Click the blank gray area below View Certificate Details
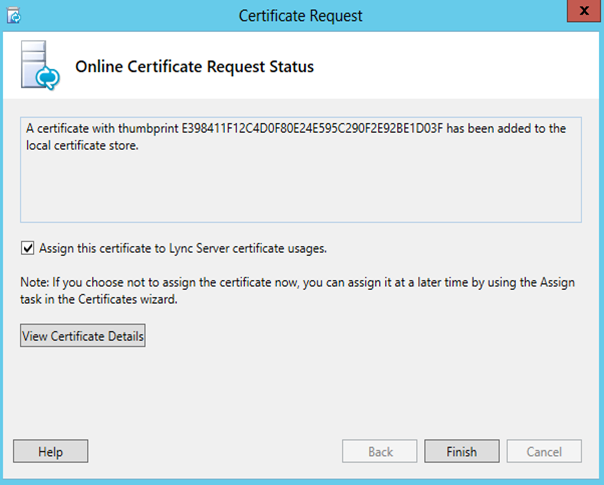Viewport: 604px width, 485px height. pyautogui.click(x=301, y=391)
